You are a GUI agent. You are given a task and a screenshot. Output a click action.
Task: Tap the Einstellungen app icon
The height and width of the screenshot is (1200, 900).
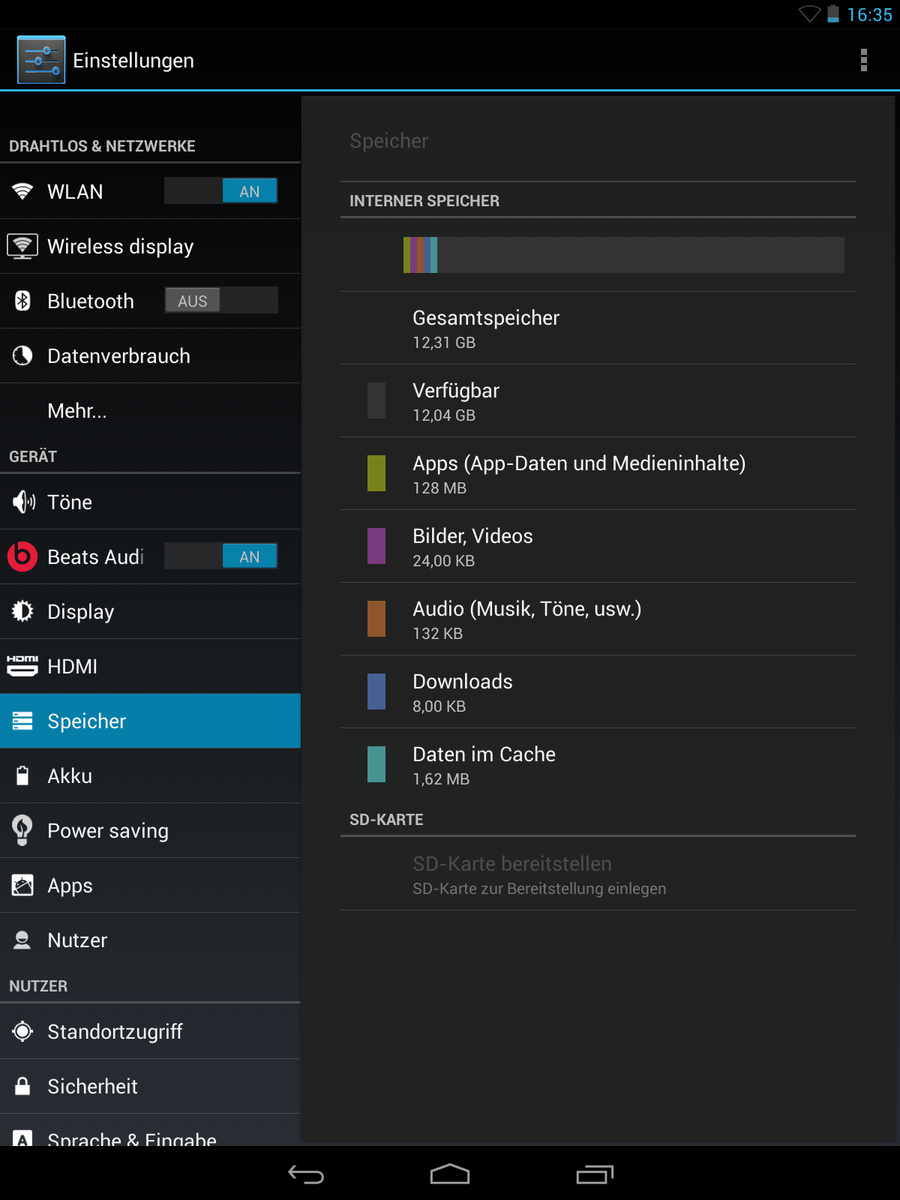pyautogui.click(x=41, y=60)
